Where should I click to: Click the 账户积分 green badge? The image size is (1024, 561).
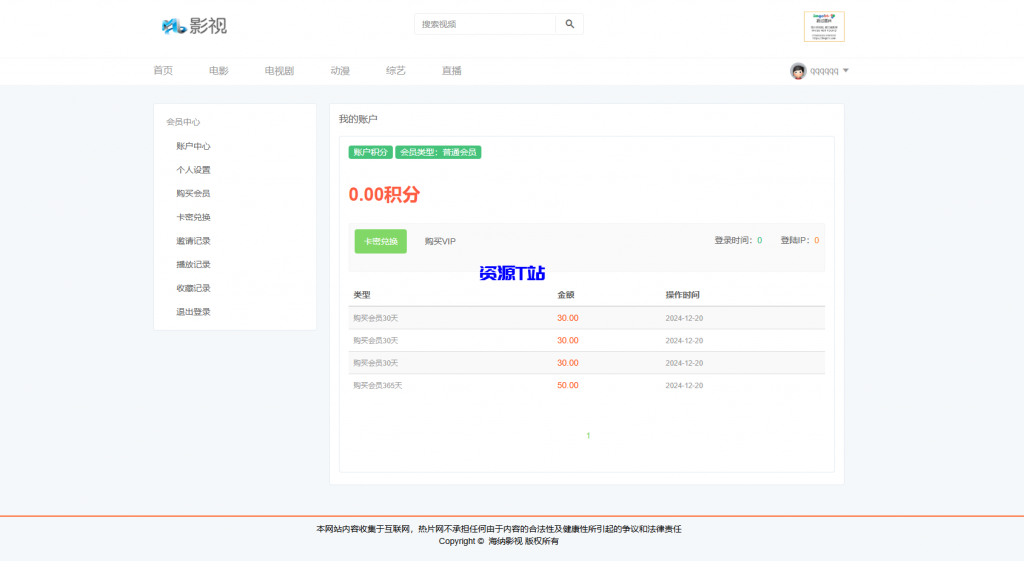[x=370, y=152]
